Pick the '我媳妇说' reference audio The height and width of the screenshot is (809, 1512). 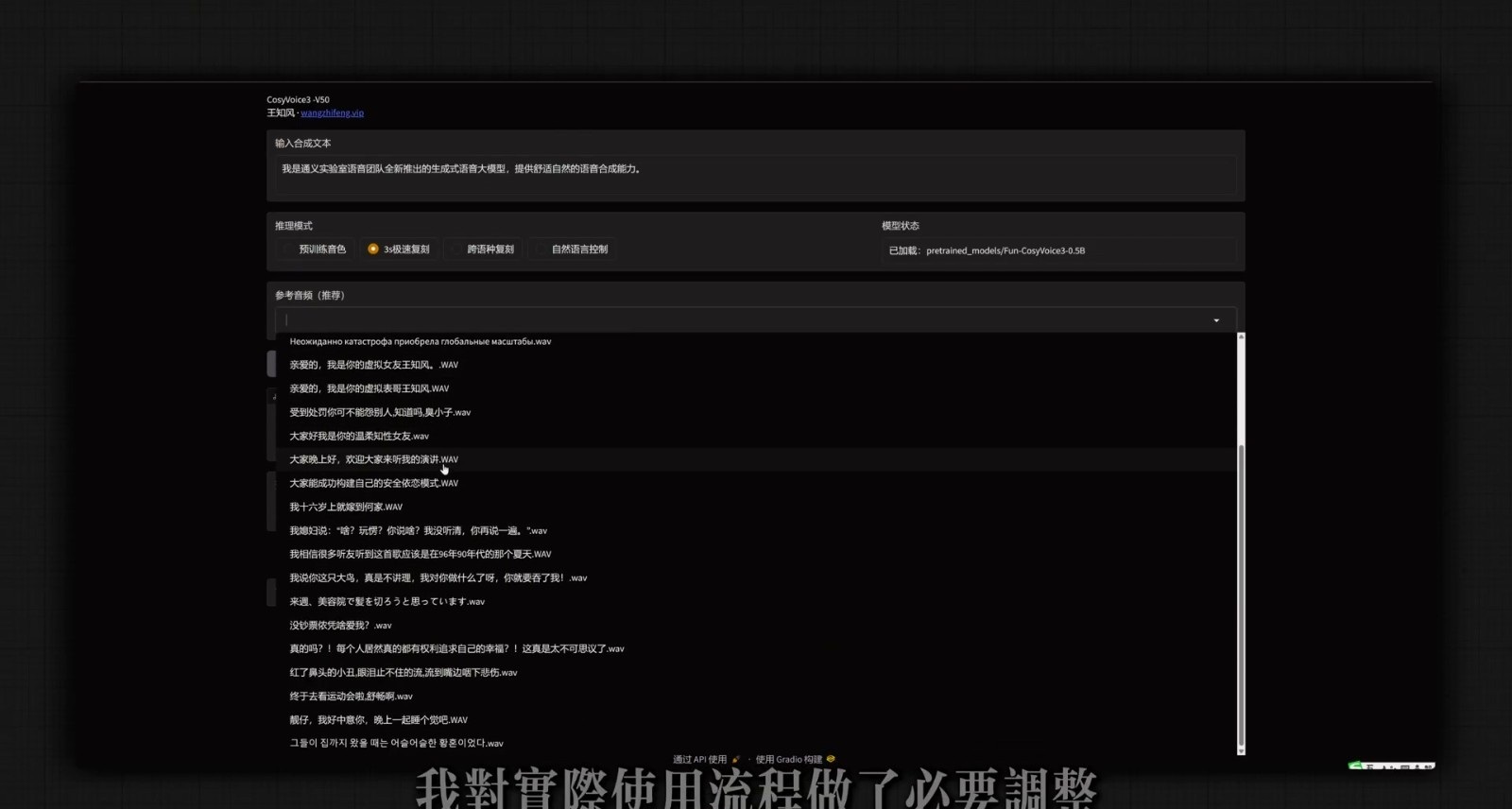tap(756, 530)
